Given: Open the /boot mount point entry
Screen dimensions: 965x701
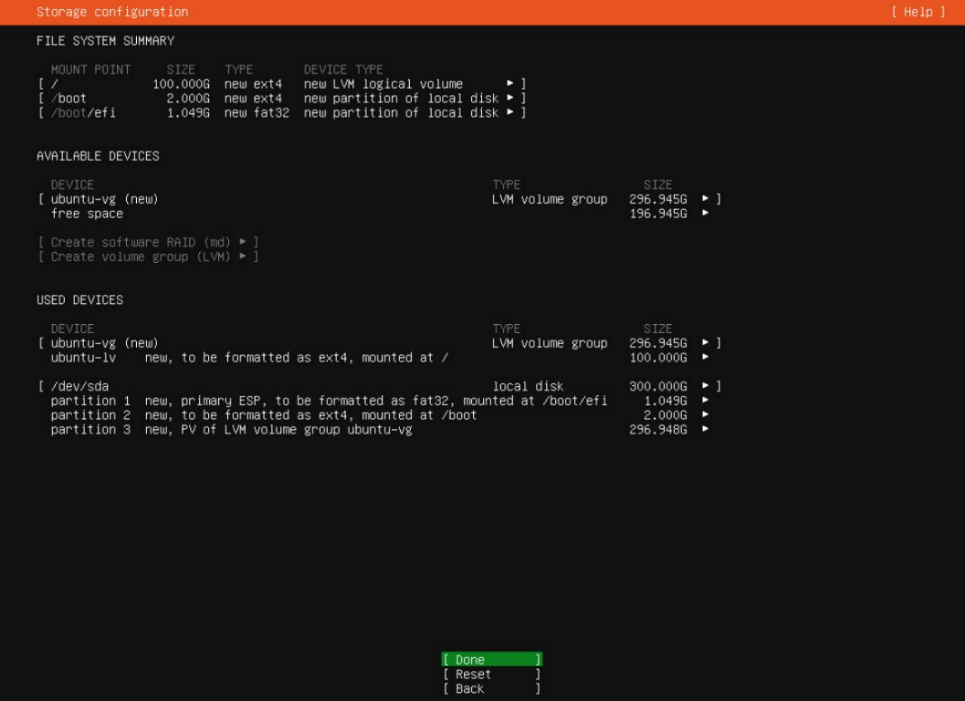Looking at the screenshot, I should coord(280,98).
